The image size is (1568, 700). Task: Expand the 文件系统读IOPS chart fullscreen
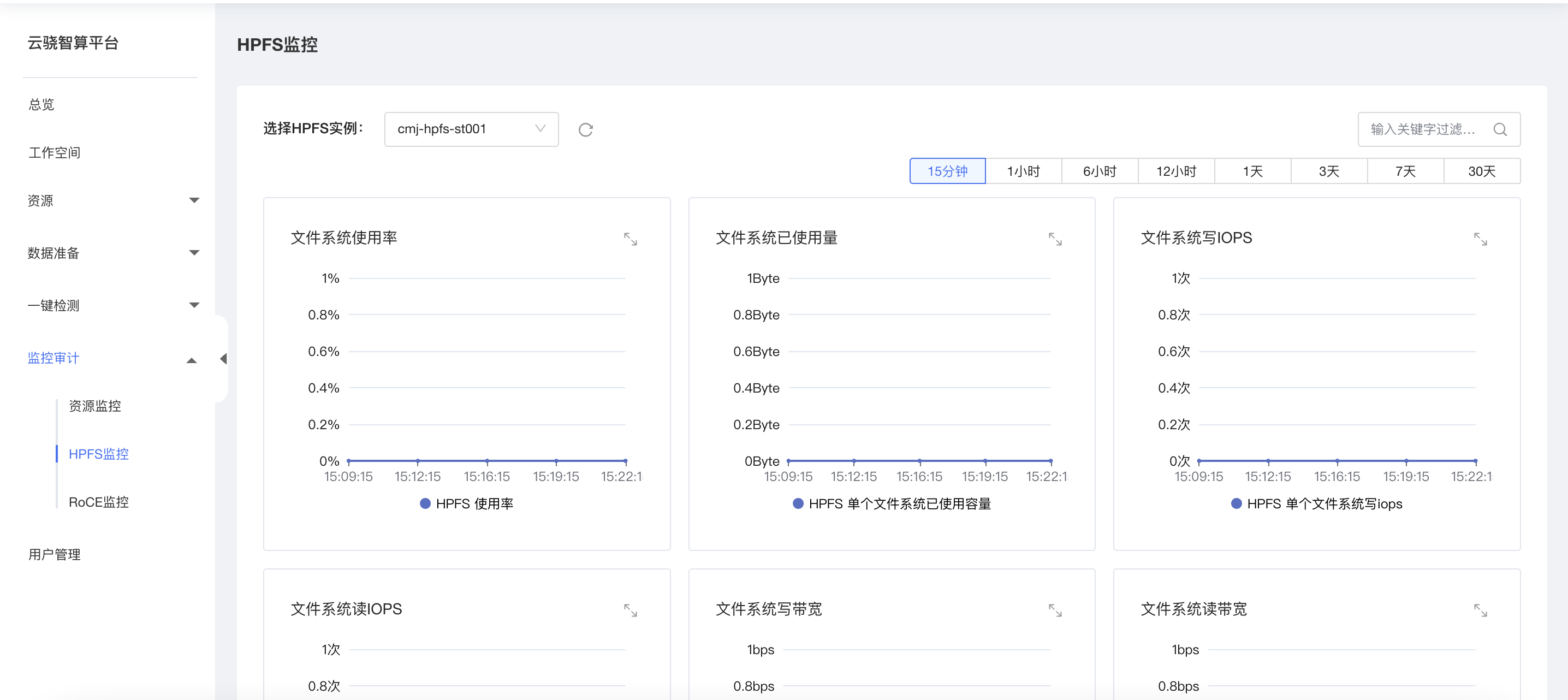coord(630,610)
